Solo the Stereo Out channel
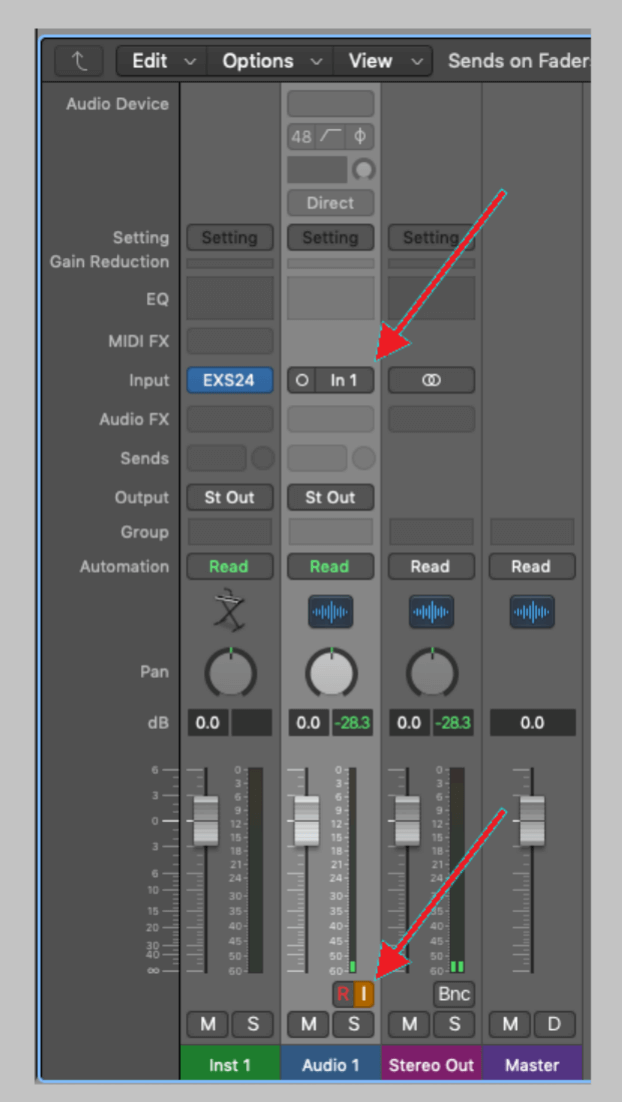 click(x=454, y=1024)
